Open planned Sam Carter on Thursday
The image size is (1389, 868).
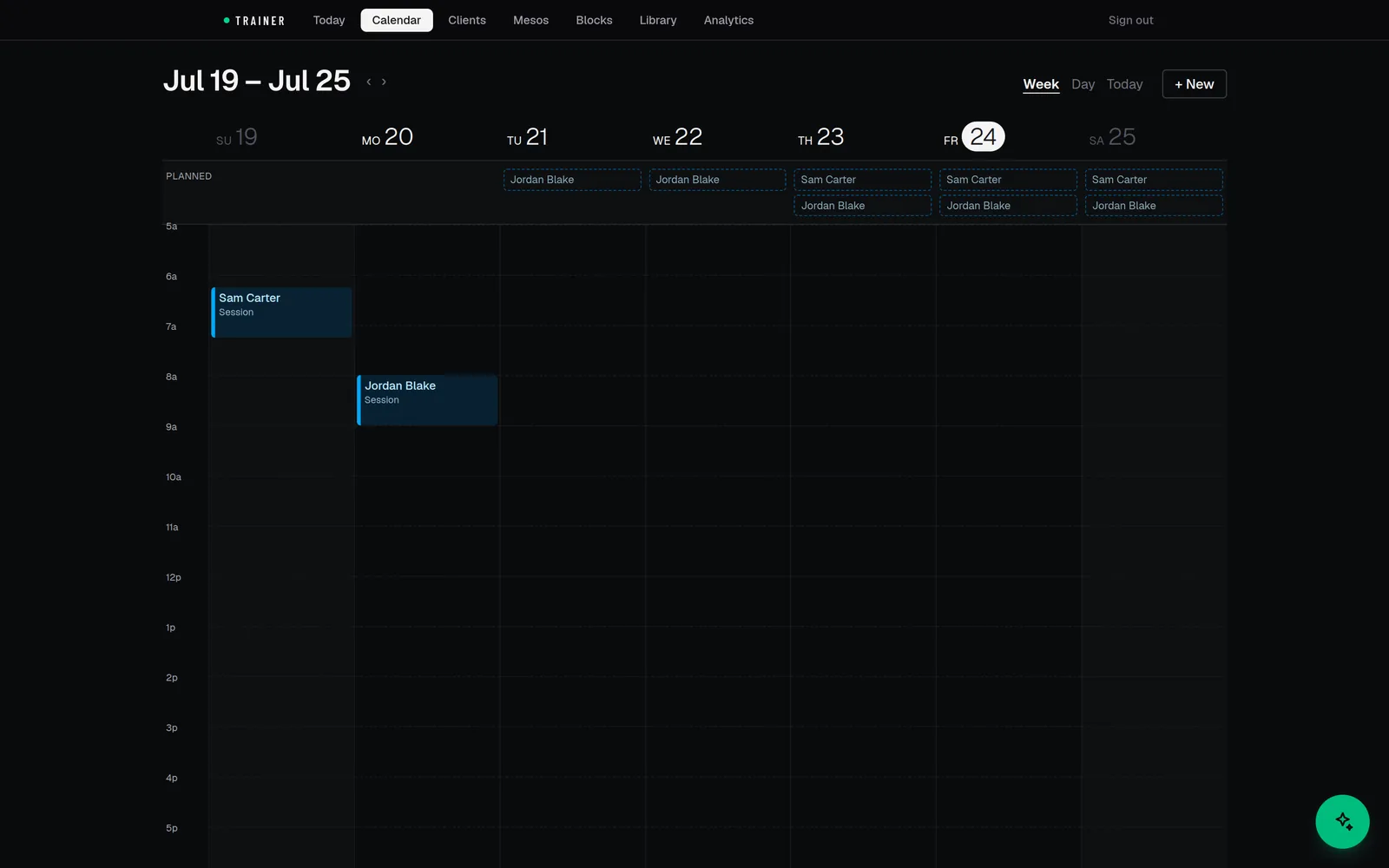point(863,180)
